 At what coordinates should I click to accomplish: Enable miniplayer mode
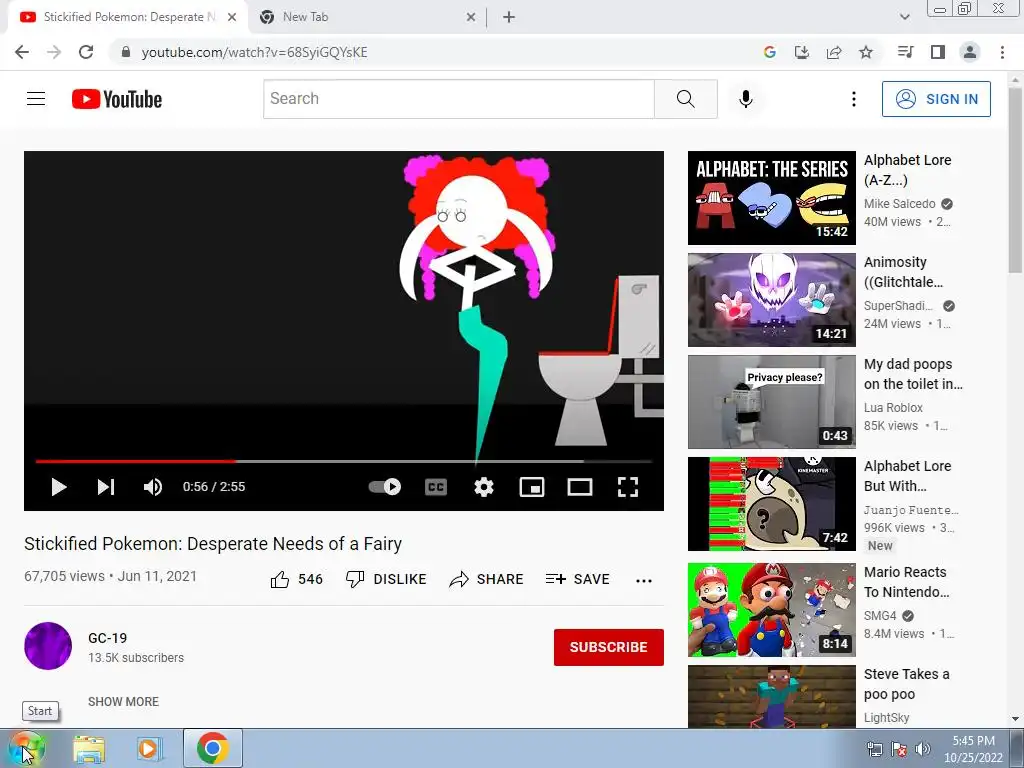coord(532,487)
